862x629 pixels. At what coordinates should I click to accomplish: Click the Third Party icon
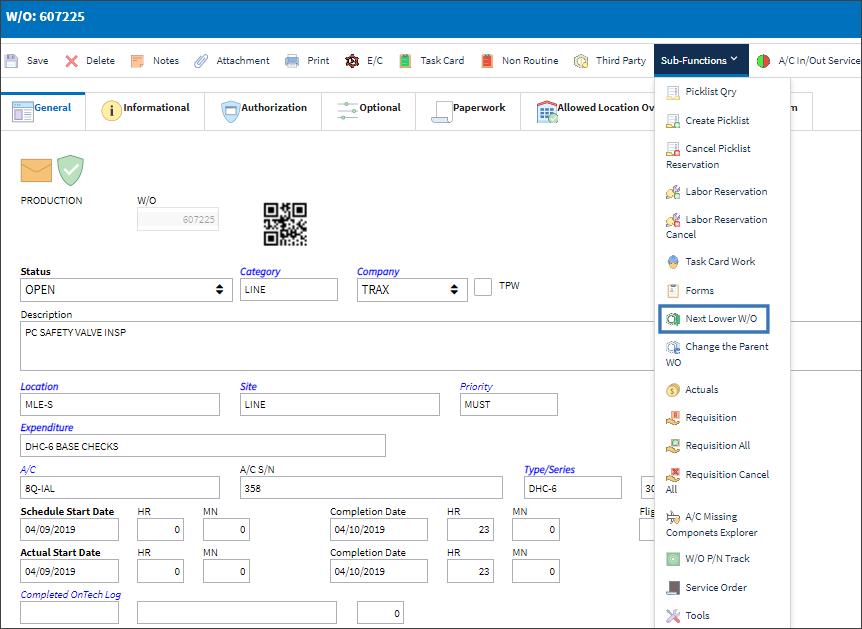pyautogui.click(x=581, y=60)
